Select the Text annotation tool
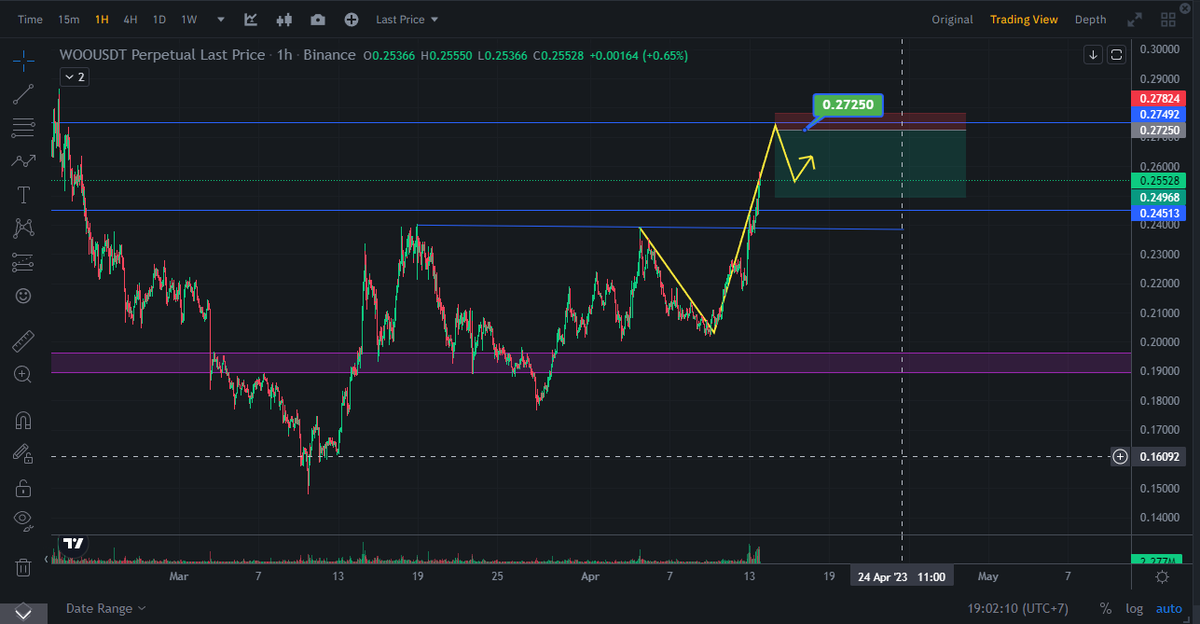The height and width of the screenshot is (624, 1200). pos(24,194)
